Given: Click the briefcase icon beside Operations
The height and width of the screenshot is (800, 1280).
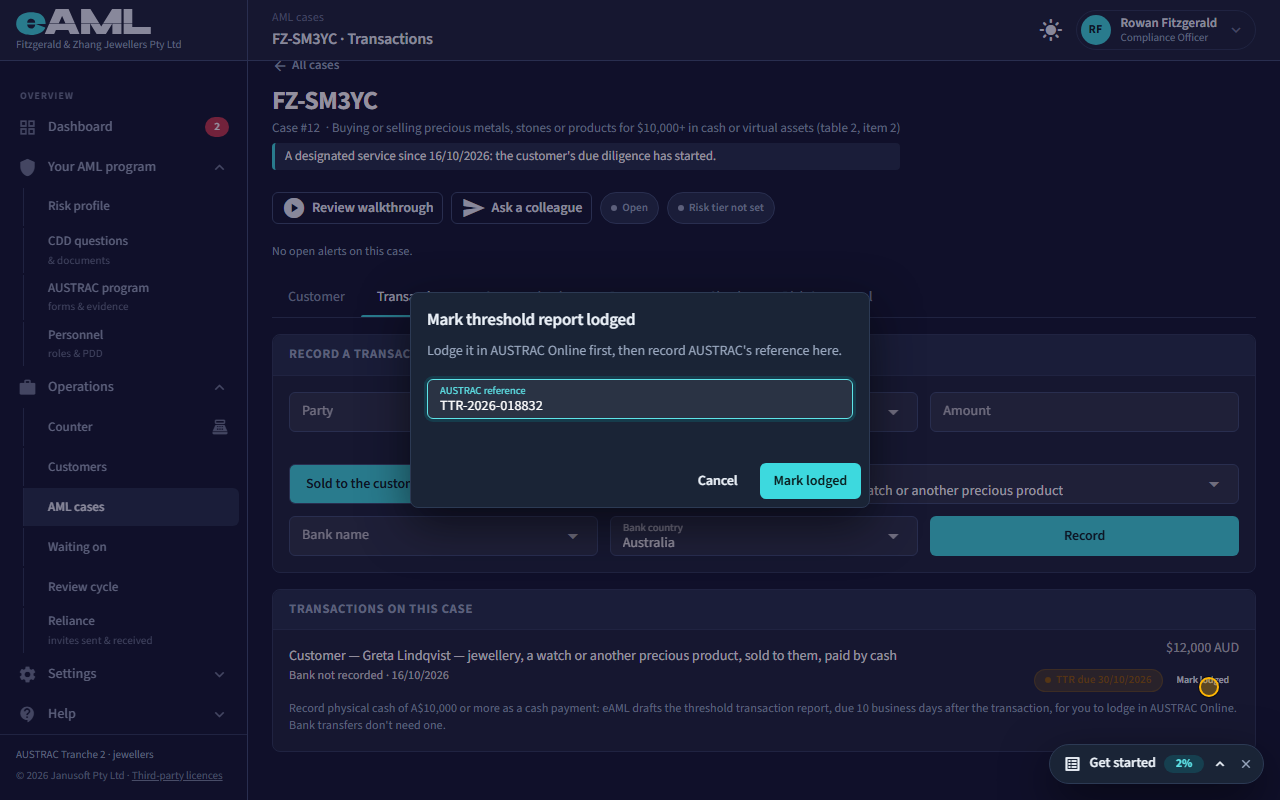Looking at the screenshot, I should pos(27,387).
